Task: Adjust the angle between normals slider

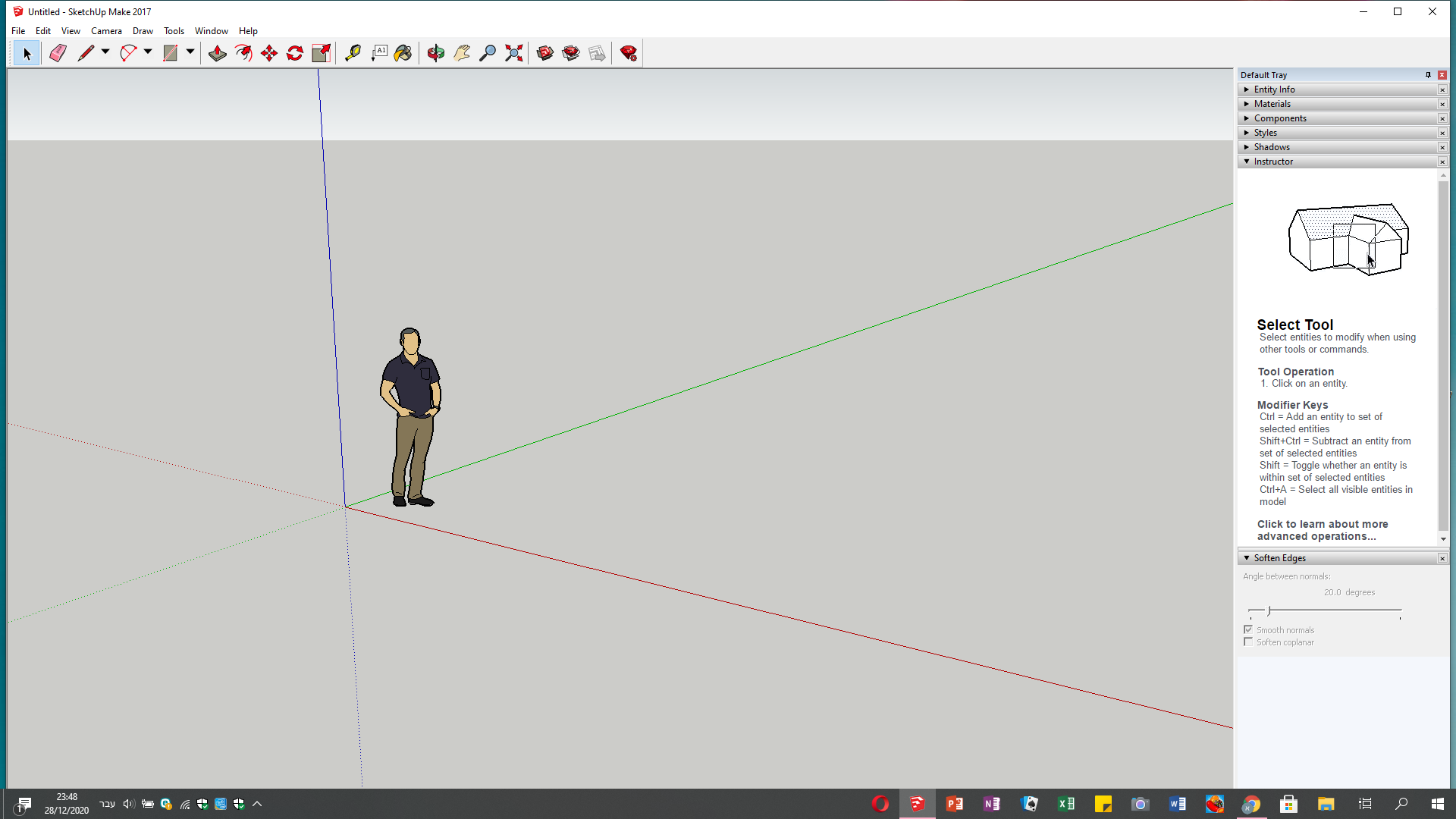Action: coord(1269,610)
